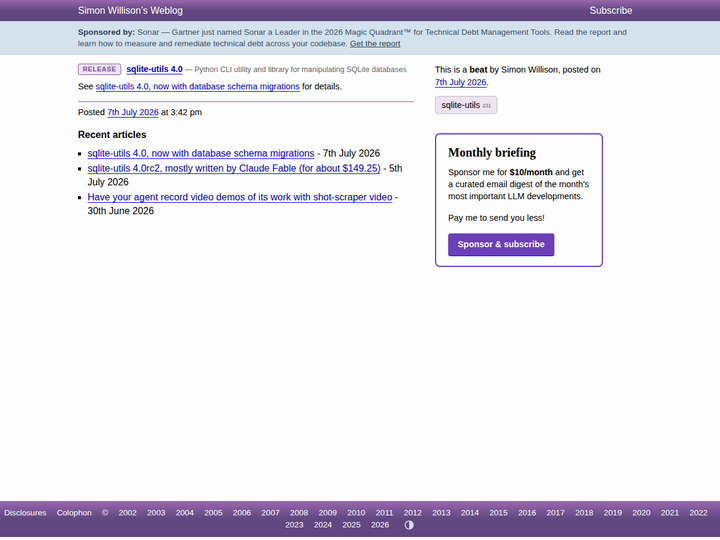Go to 2026 archive
The width and height of the screenshot is (720, 540).
point(380,525)
